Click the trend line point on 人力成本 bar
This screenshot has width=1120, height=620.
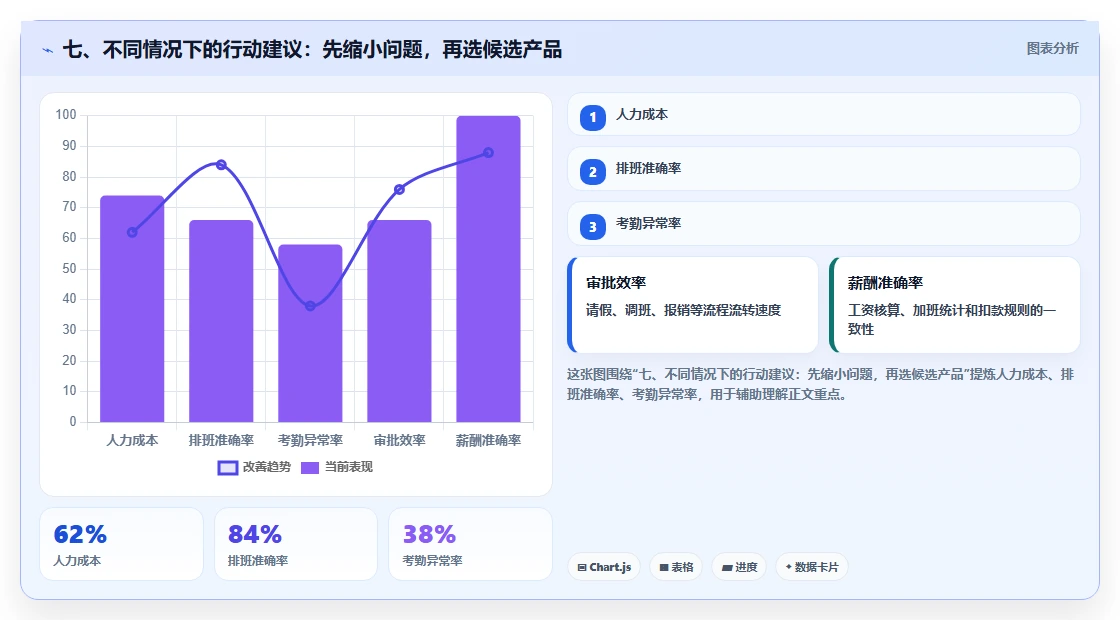[x=132, y=232]
